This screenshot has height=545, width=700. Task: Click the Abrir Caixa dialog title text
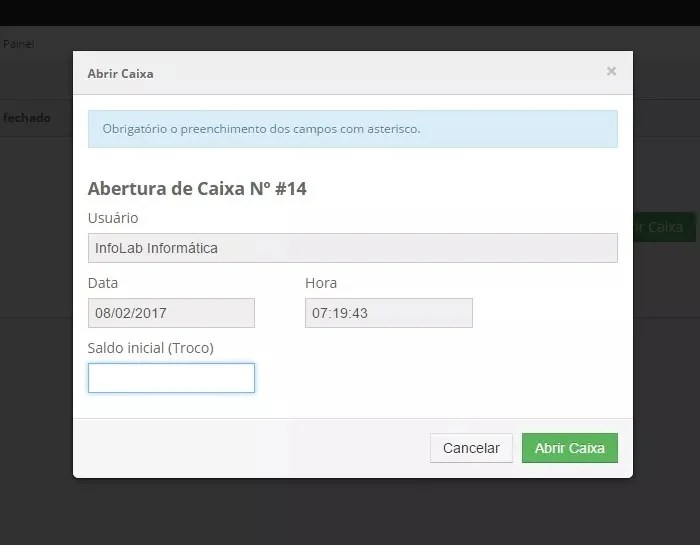[x=121, y=74]
